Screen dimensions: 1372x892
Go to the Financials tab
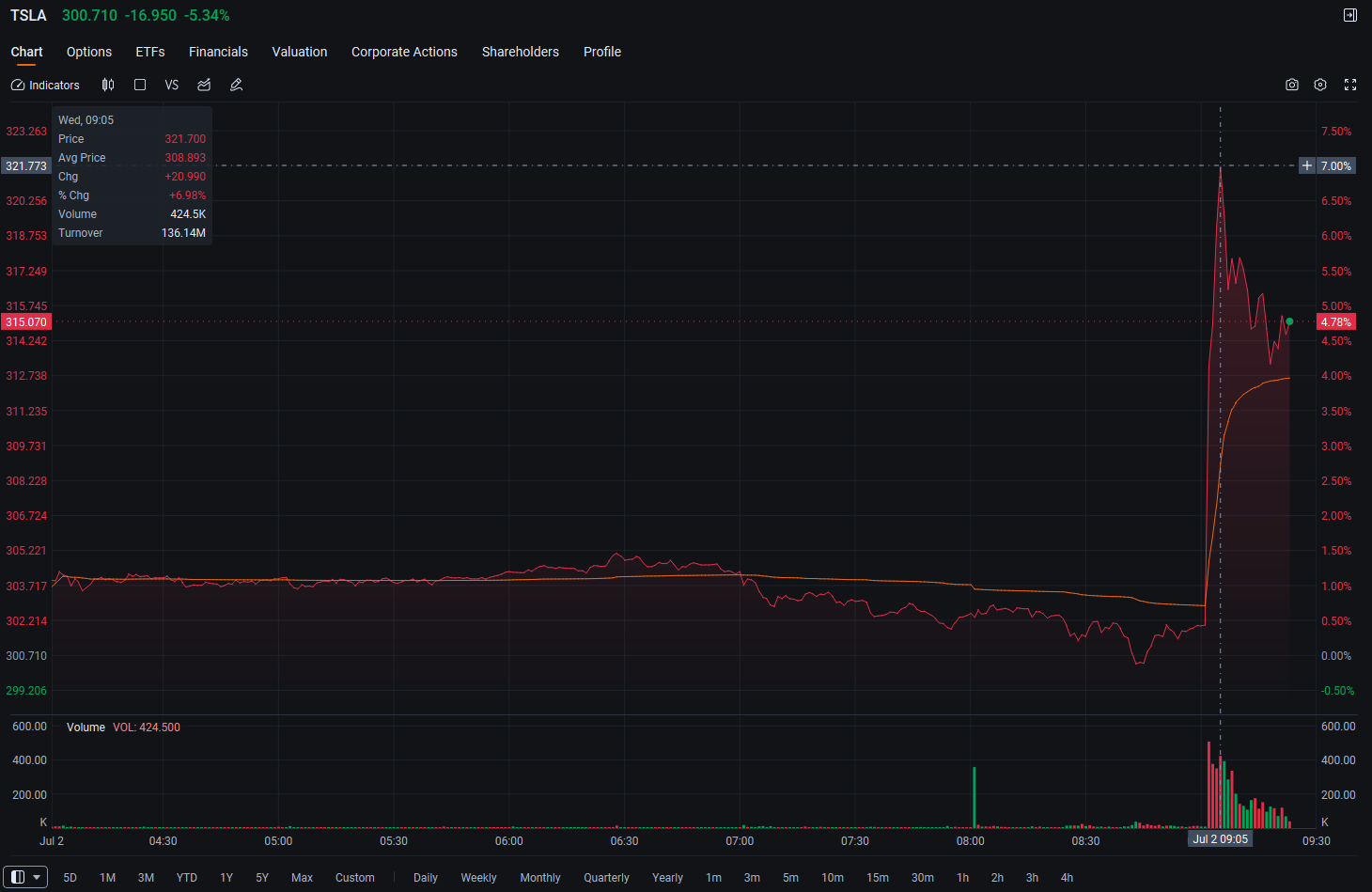click(218, 52)
